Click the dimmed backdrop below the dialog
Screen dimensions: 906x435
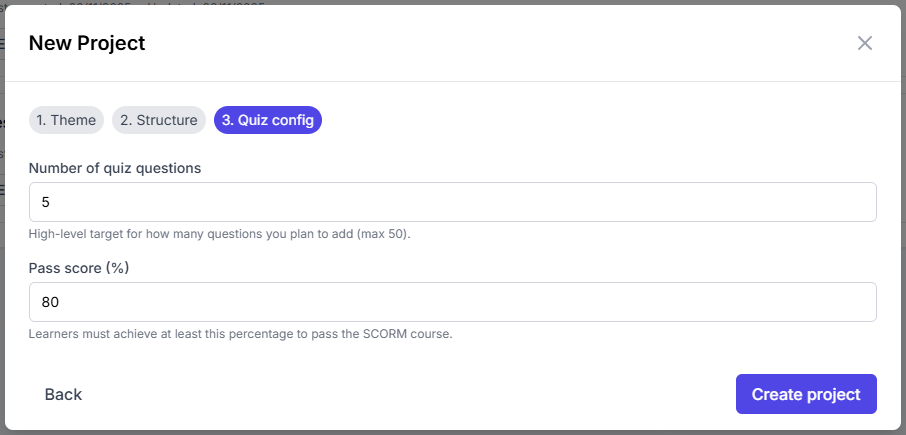click(450, 432)
